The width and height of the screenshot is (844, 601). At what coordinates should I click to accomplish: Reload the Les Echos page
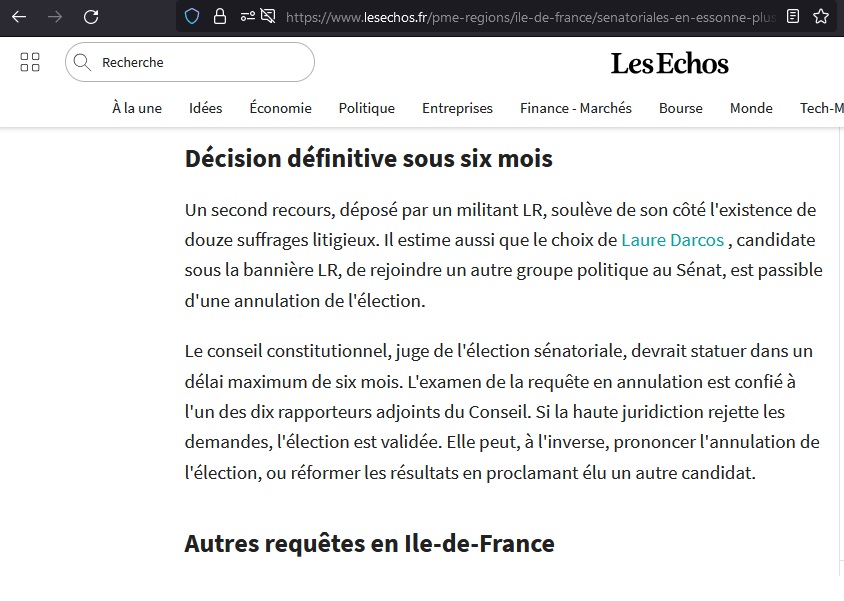(90, 17)
